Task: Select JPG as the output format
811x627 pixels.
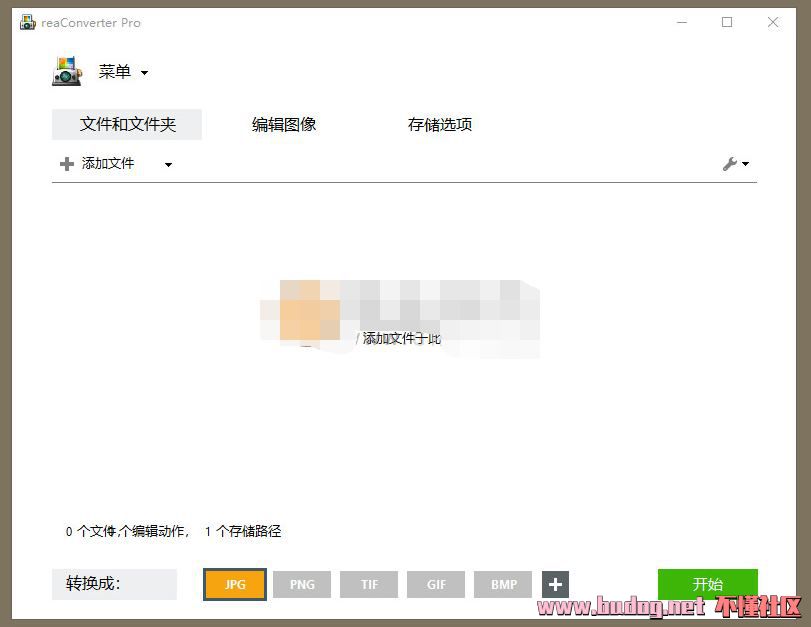Action: tap(235, 585)
